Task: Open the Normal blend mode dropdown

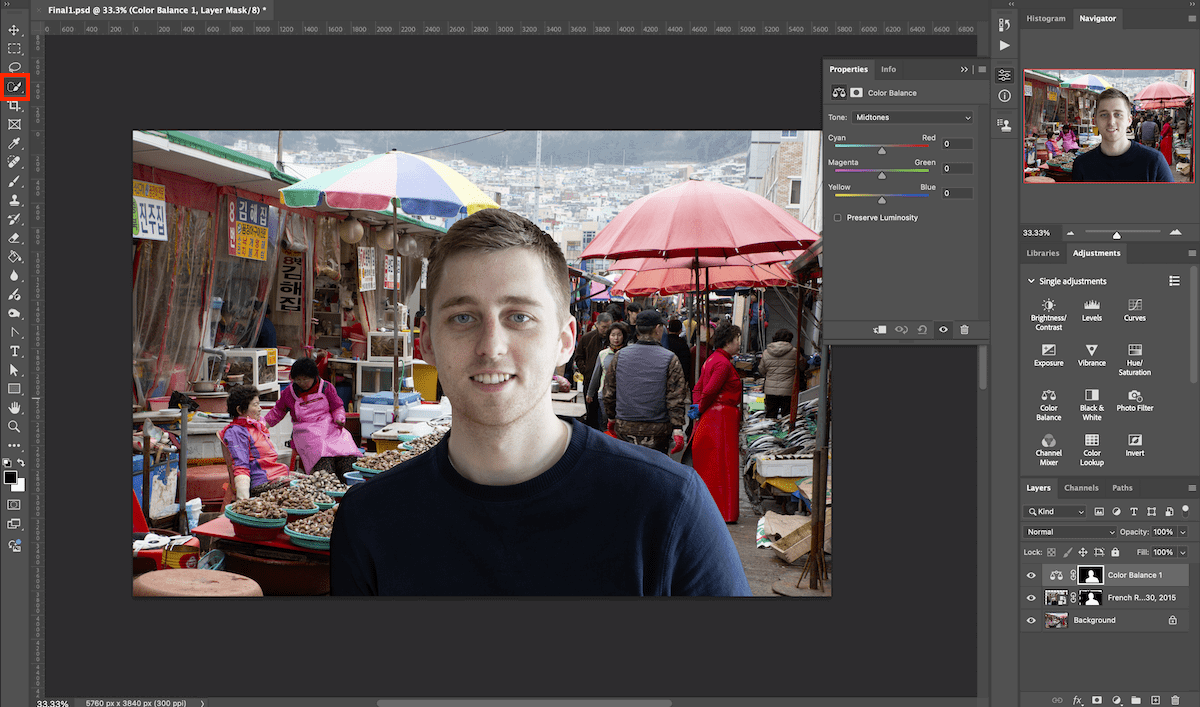Action: click(1069, 532)
